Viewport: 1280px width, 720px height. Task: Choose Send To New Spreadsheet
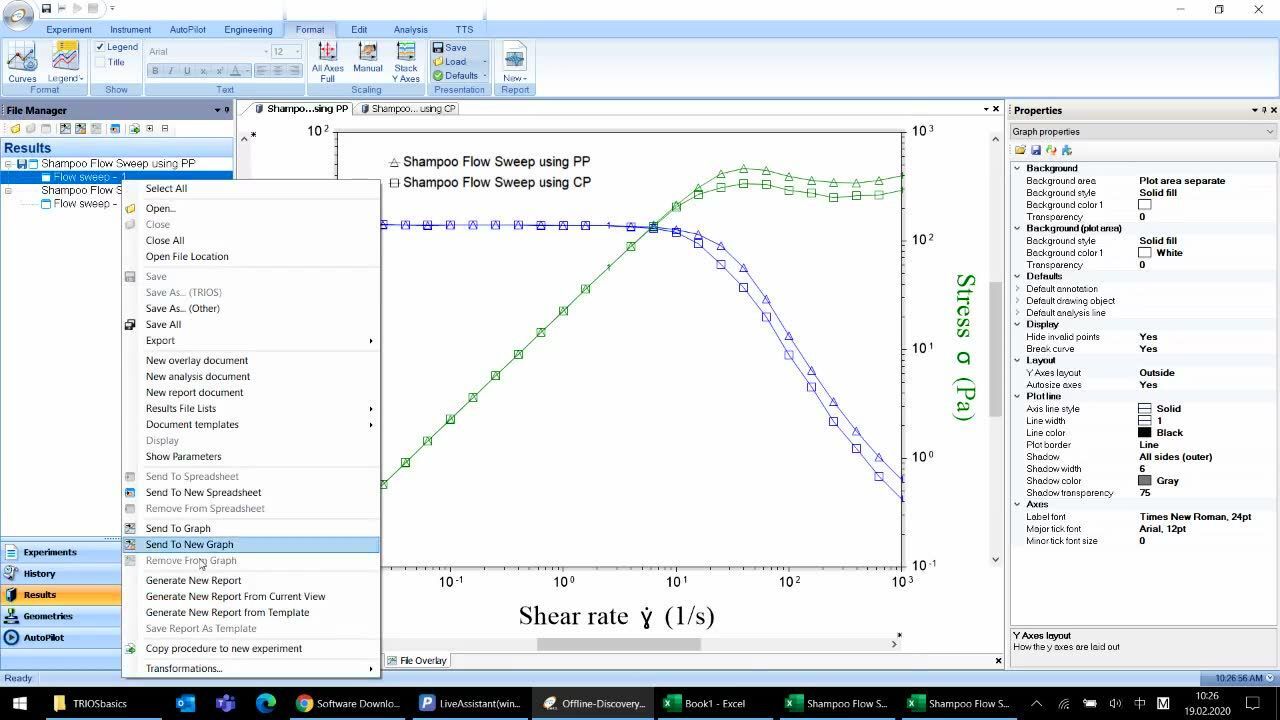203,492
